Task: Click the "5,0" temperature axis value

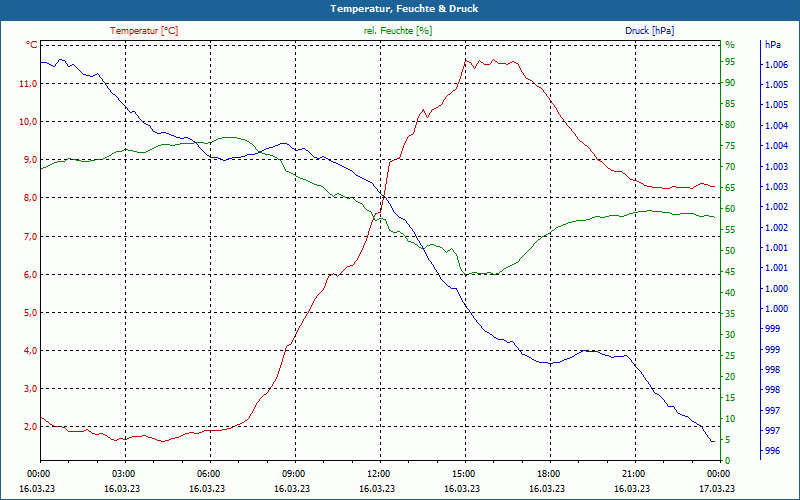Action: click(x=30, y=312)
